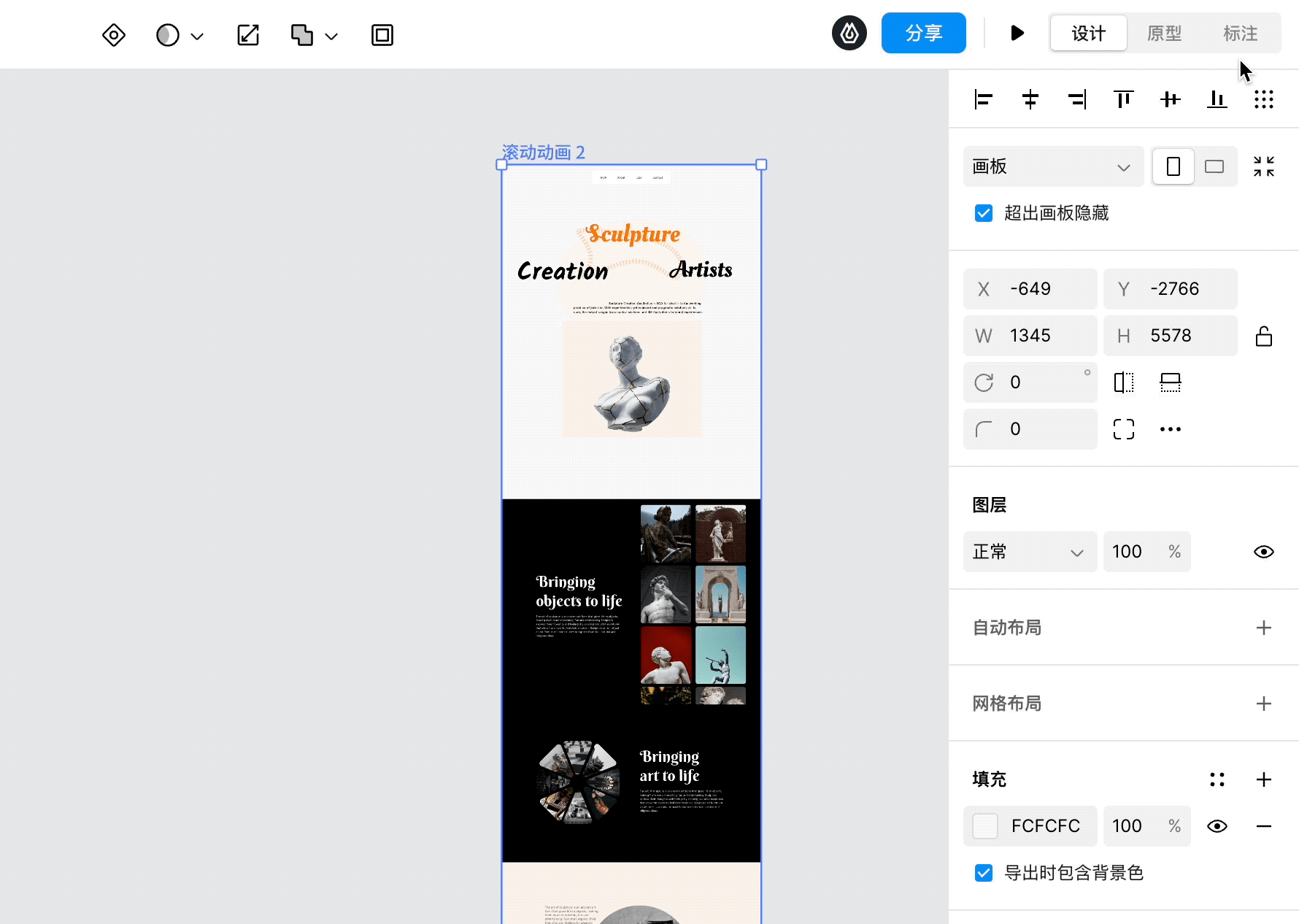
Task: Align objects to the bottom edge
Action: coord(1217,99)
